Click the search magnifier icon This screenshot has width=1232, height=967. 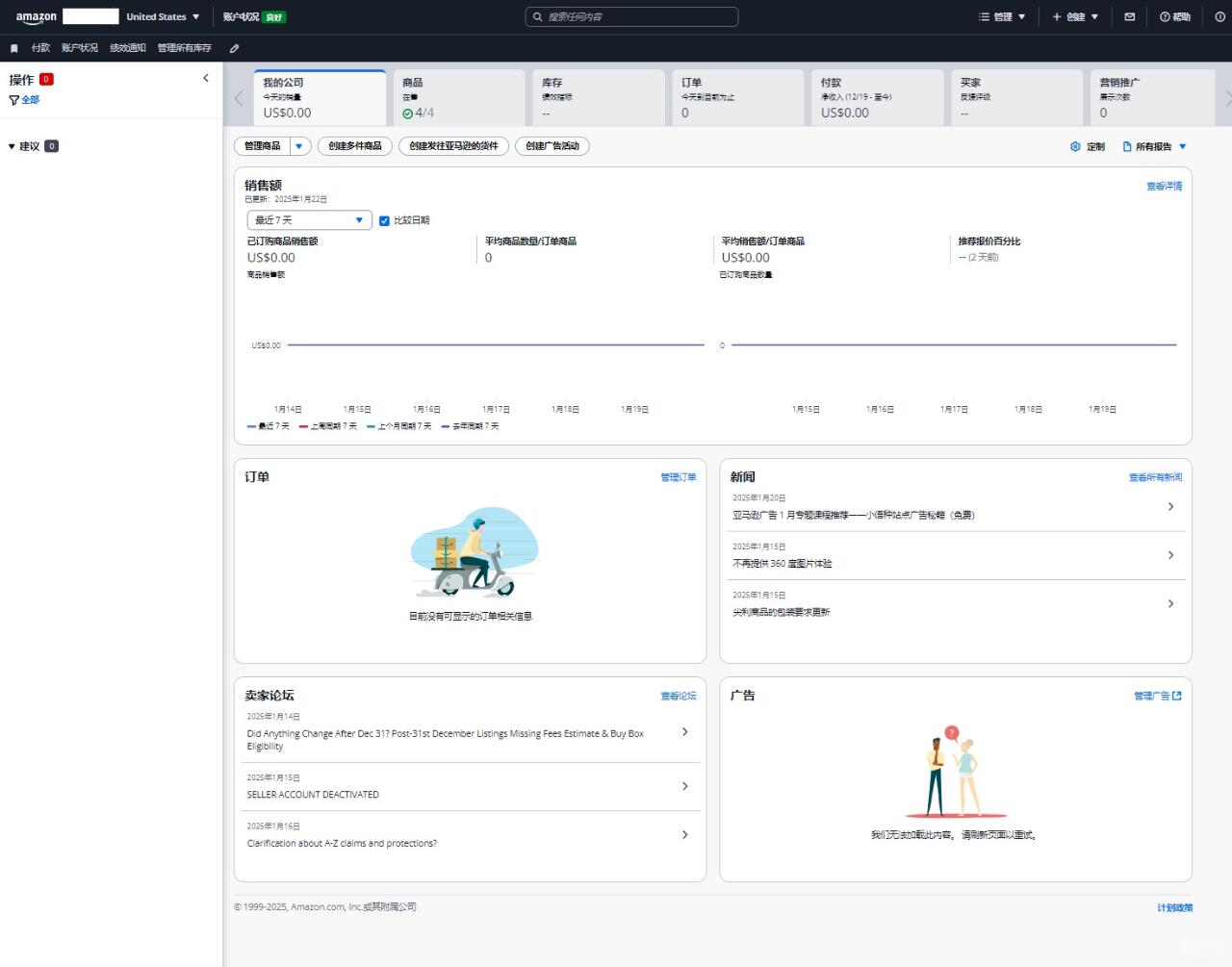(538, 16)
